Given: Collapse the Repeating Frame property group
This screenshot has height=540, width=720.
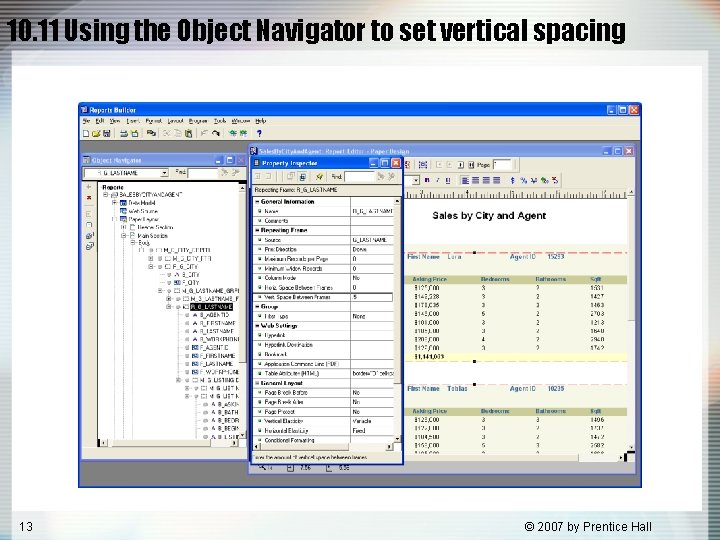Looking at the screenshot, I should point(257,230).
